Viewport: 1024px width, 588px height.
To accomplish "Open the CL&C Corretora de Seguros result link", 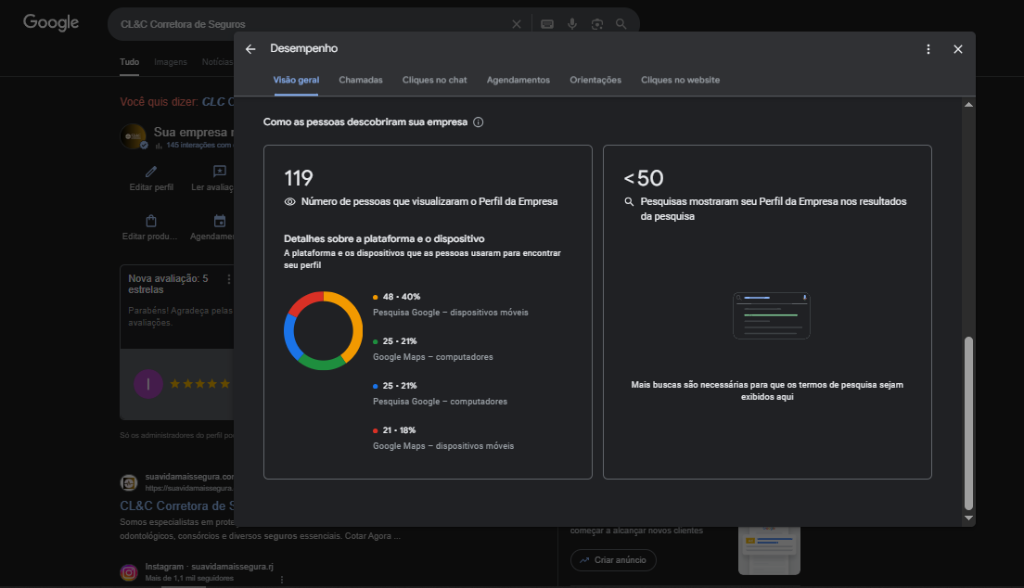I will [176, 506].
